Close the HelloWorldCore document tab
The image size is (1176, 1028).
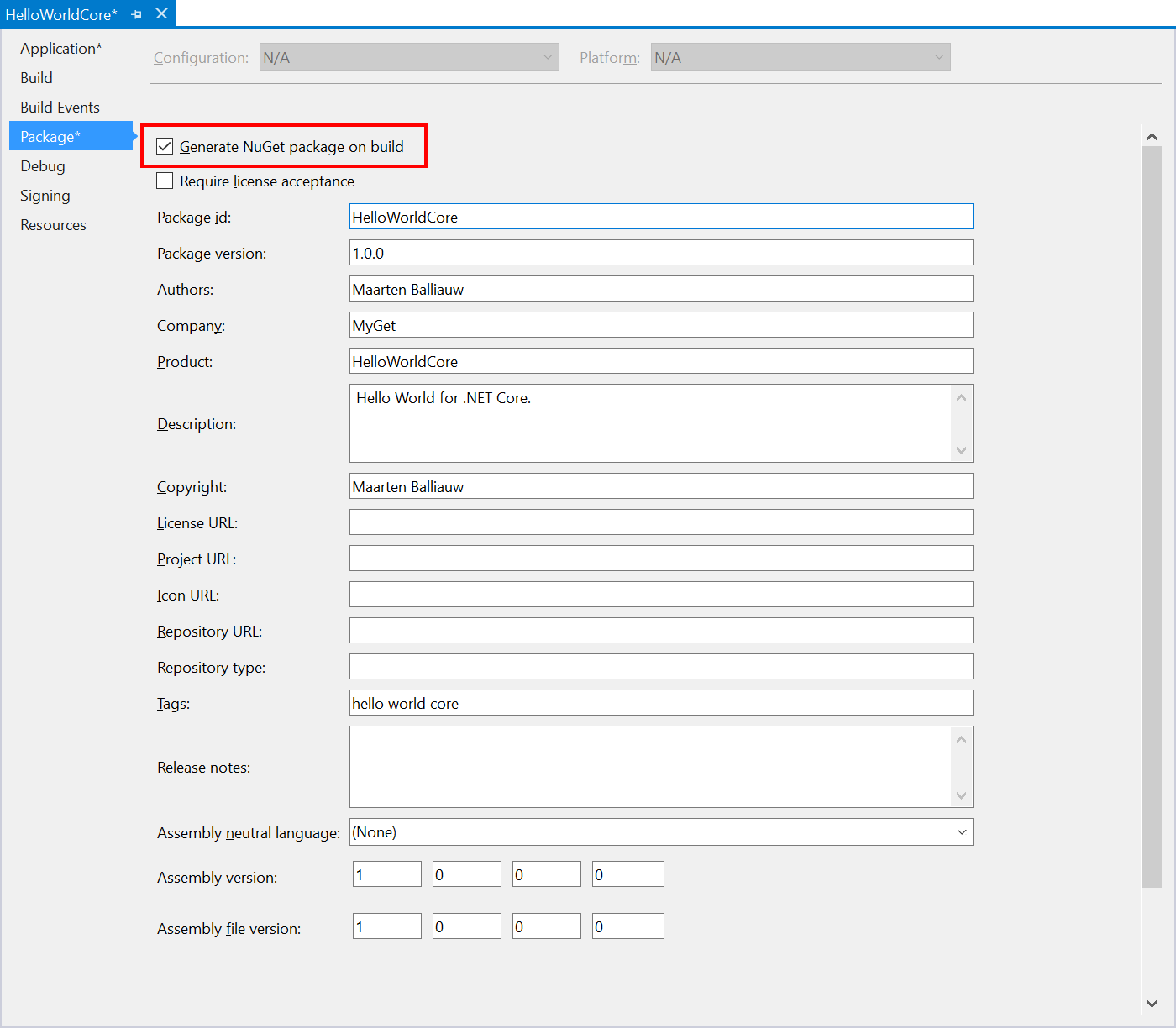(160, 13)
